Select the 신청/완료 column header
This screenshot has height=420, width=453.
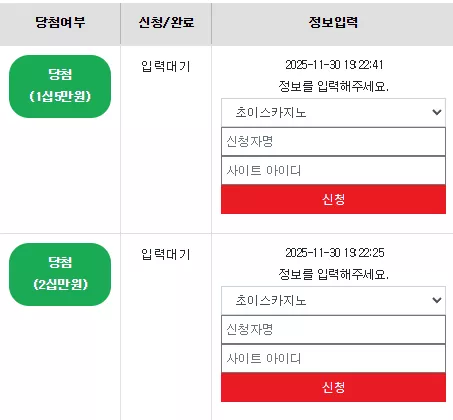click(166, 22)
